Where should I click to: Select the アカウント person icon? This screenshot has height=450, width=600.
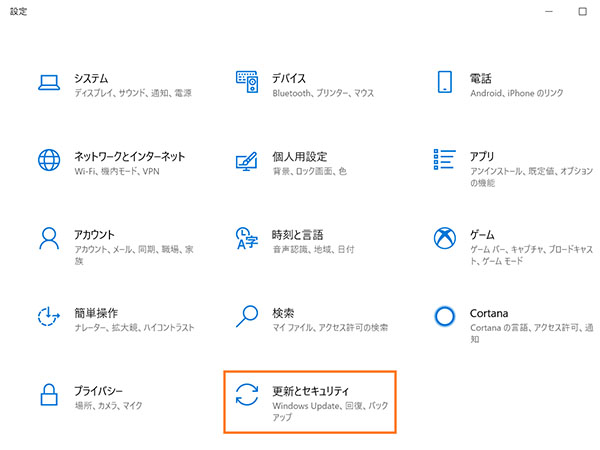[49, 238]
